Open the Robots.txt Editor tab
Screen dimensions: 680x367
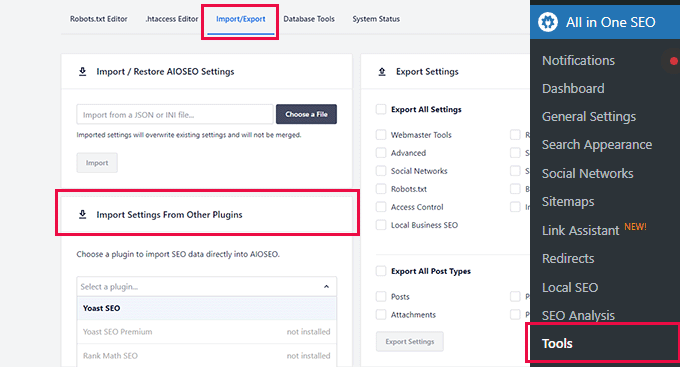(99, 19)
